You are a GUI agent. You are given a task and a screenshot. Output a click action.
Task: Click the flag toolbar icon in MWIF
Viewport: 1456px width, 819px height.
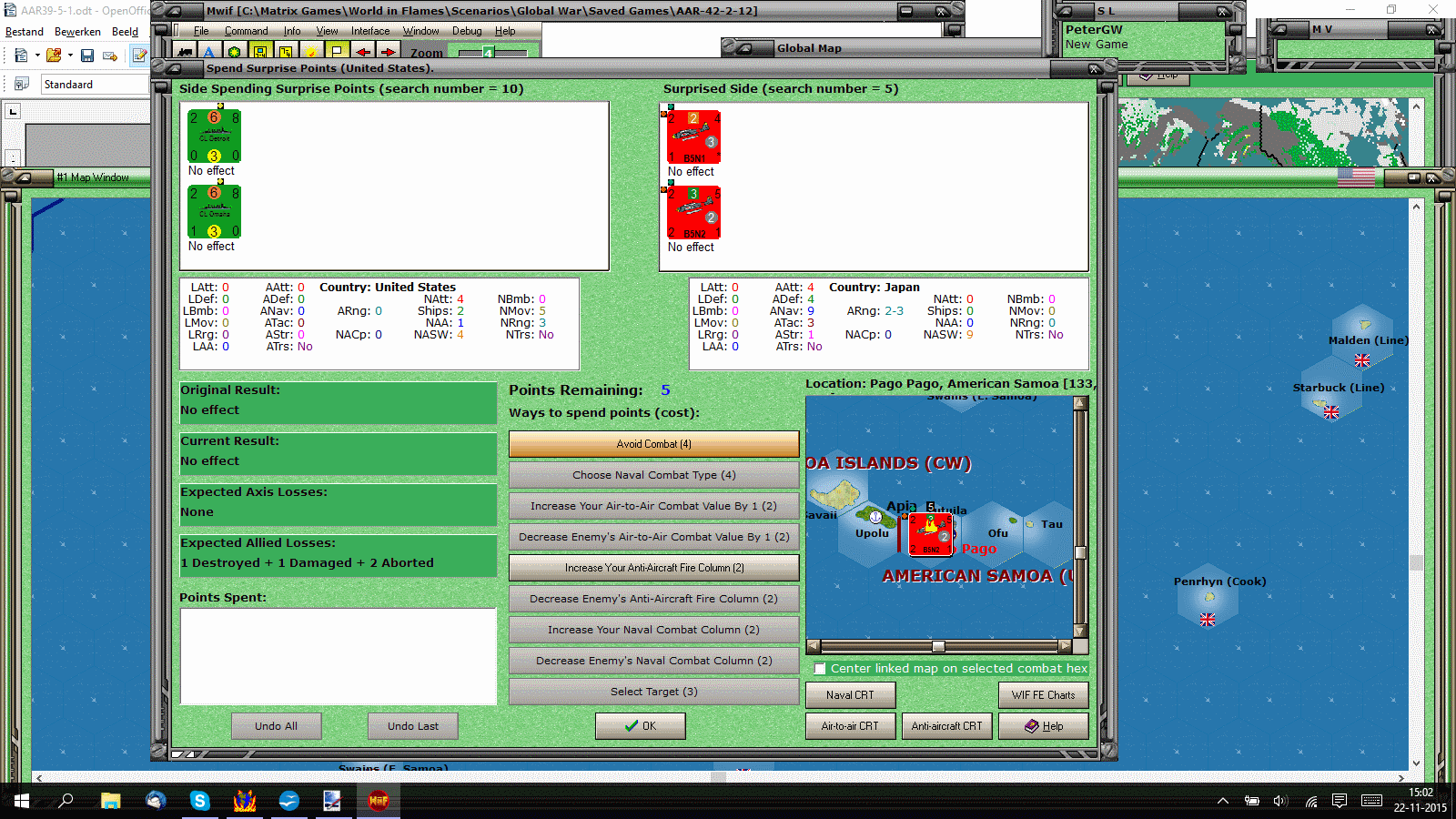pos(337,52)
